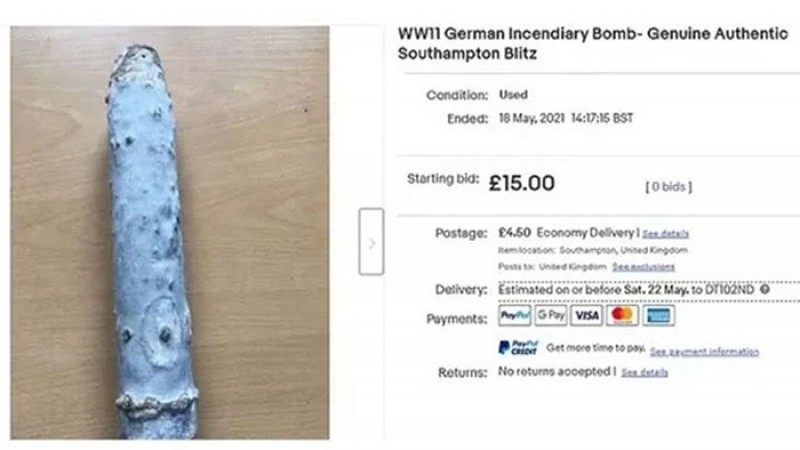Image resolution: width=800 pixels, height=450 pixels.
Task: View the '0 bids' bid history
Action: pyautogui.click(x=669, y=186)
